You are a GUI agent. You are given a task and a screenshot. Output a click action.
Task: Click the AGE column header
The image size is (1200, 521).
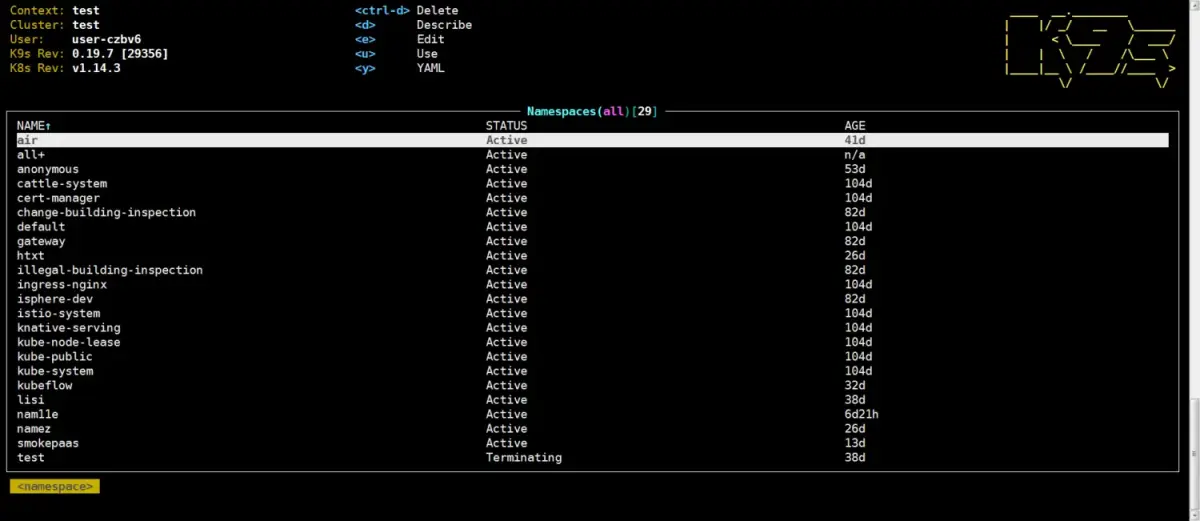pos(855,126)
